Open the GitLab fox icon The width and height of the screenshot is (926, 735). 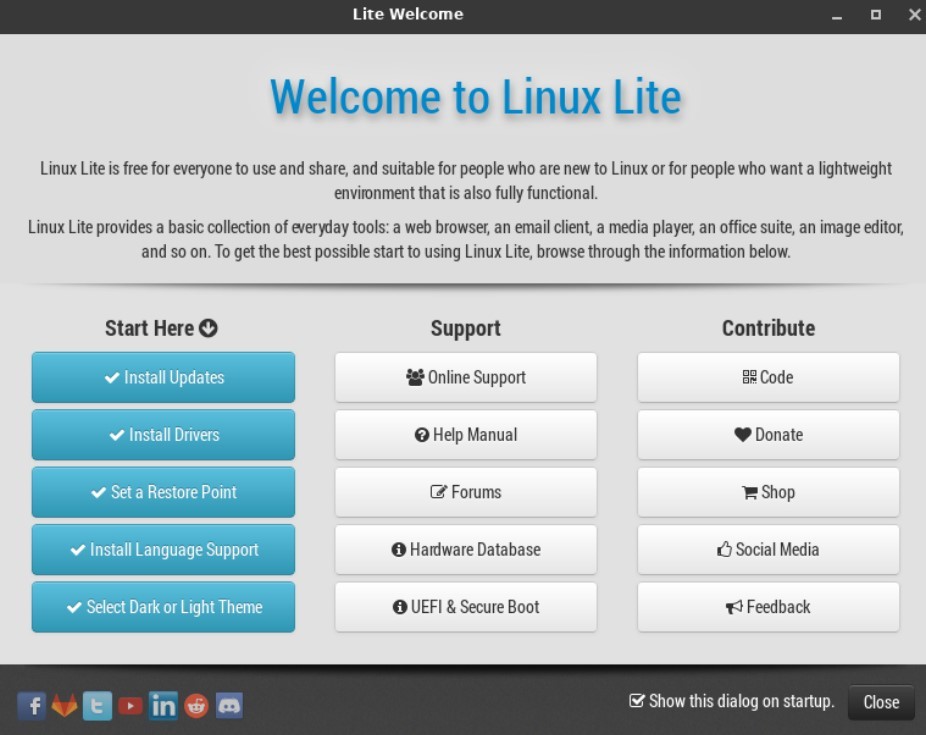[x=64, y=705]
